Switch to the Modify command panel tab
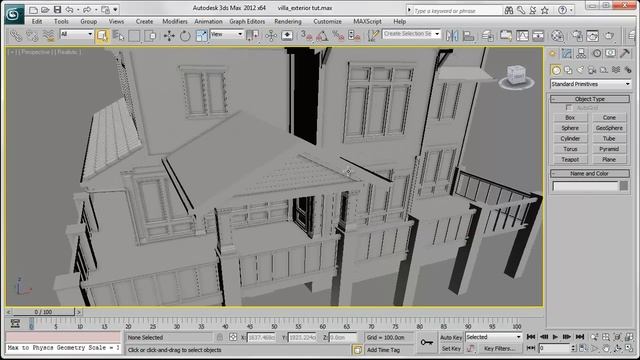The image size is (640, 360). 567,53
